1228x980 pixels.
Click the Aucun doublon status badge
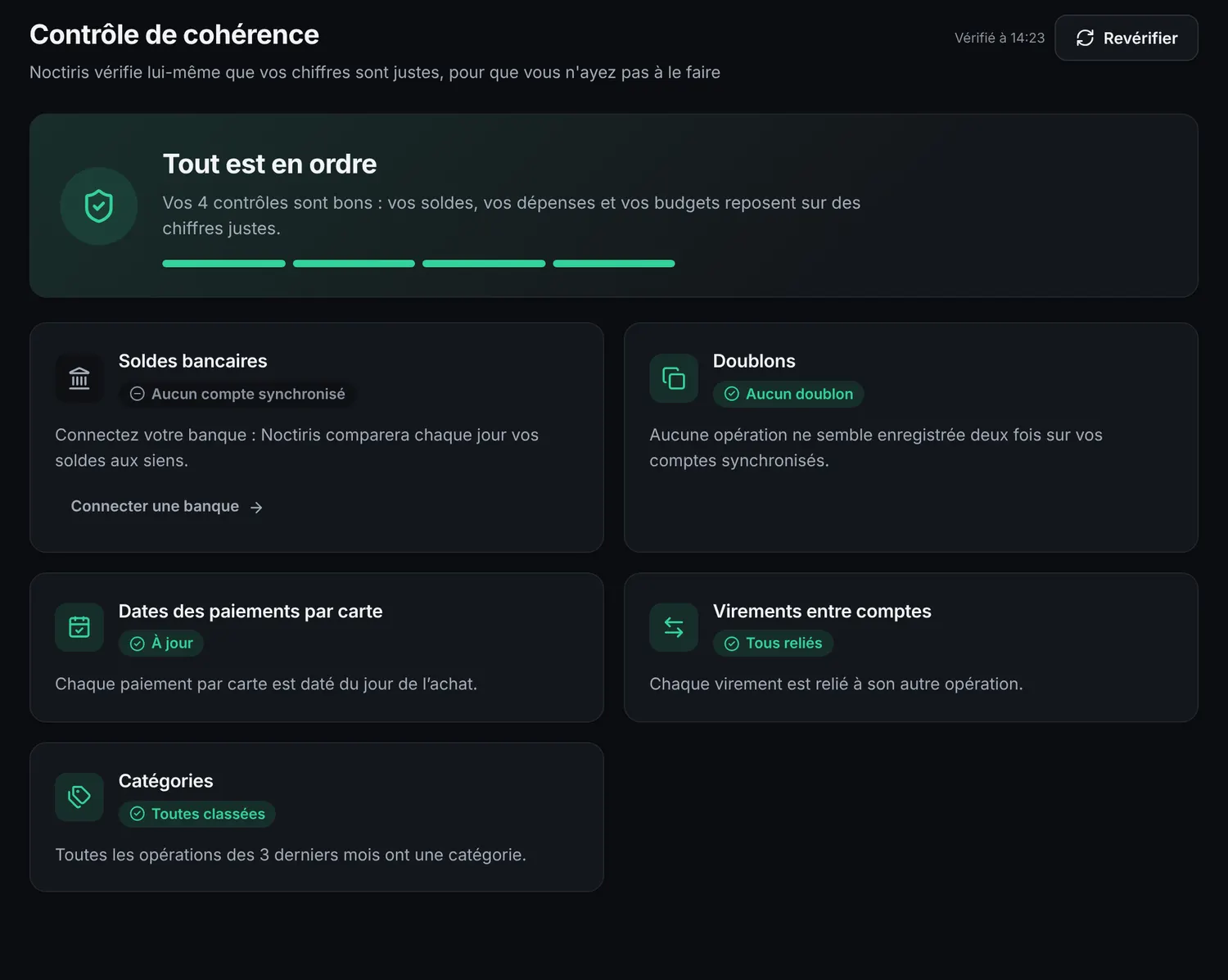(788, 394)
